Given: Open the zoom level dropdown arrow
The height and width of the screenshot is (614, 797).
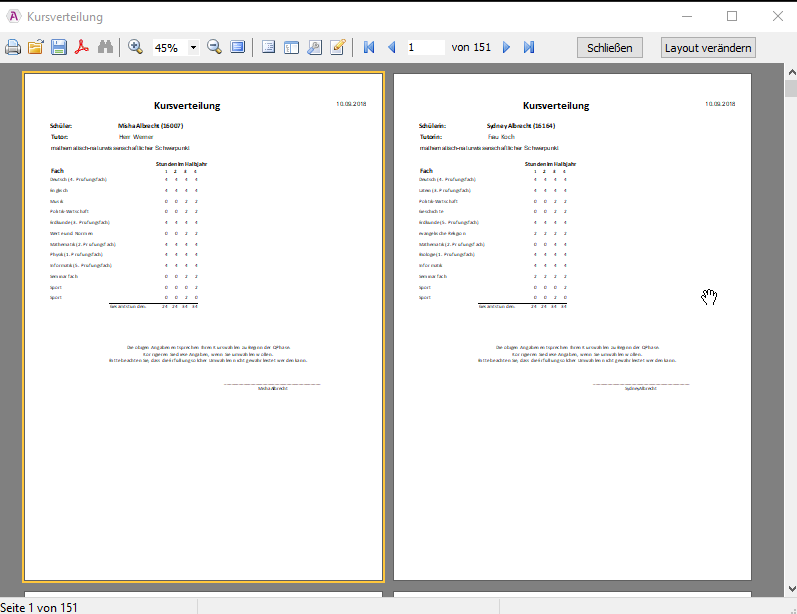Looking at the screenshot, I should click(x=194, y=48).
